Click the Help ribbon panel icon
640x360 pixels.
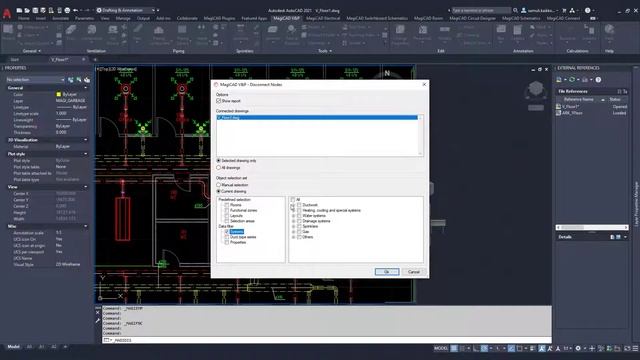(609, 29)
